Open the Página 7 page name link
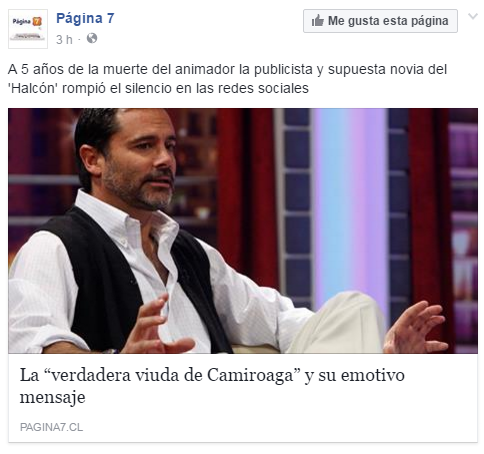The width and height of the screenshot is (484, 454). click(x=85, y=18)
